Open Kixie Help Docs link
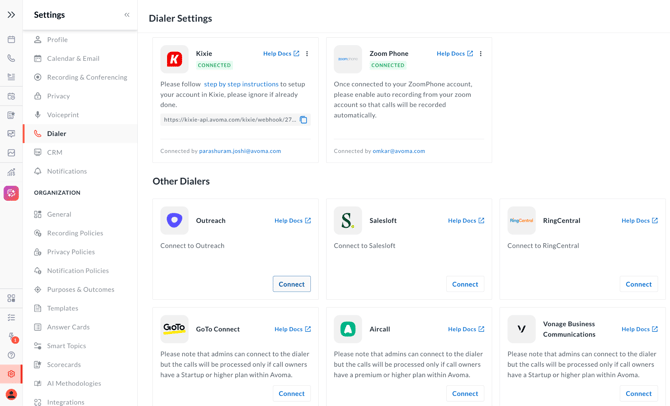Viewport: 670px width, 406px height. pos(281,53)
